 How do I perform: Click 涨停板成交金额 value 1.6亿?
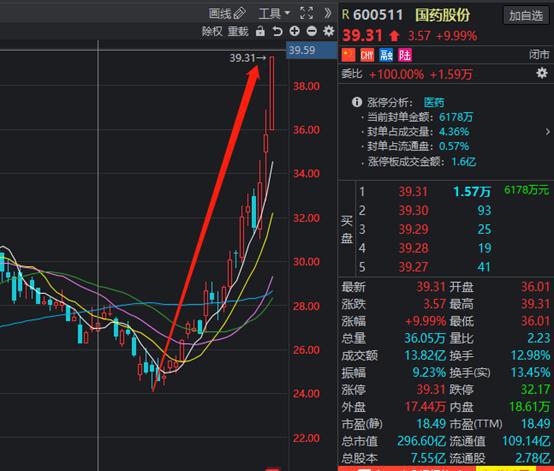pyautogui.click(x=464, y=162)
